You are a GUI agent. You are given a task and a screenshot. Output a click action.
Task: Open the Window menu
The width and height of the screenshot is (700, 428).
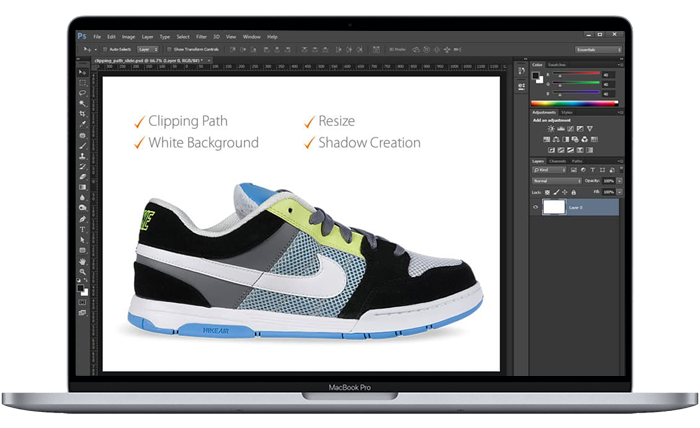click(x=251, y=37)
